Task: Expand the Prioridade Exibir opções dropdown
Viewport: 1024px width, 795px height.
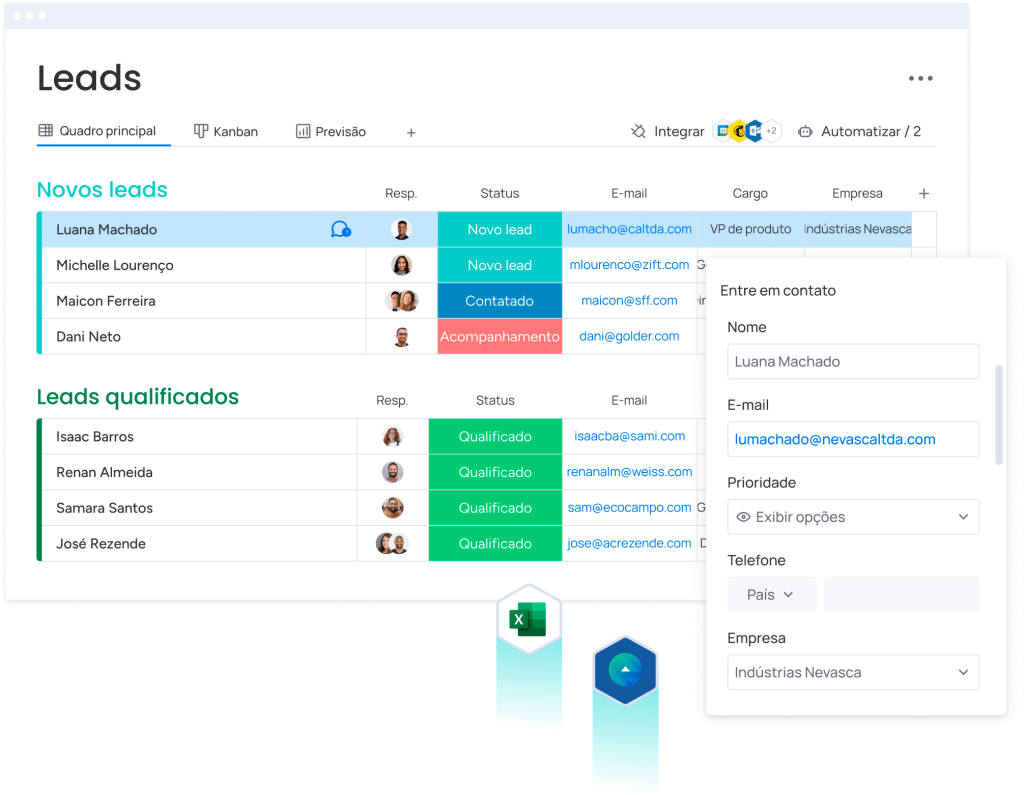Action: pos(963,517)
